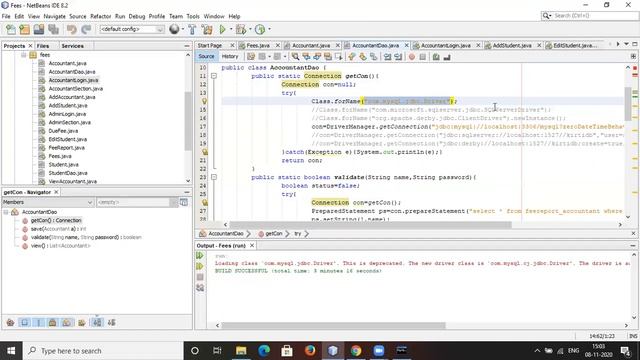Click the Stop Macro Recording square icon
Viewport: 640px width, 360px height.
tap(422, 57)
